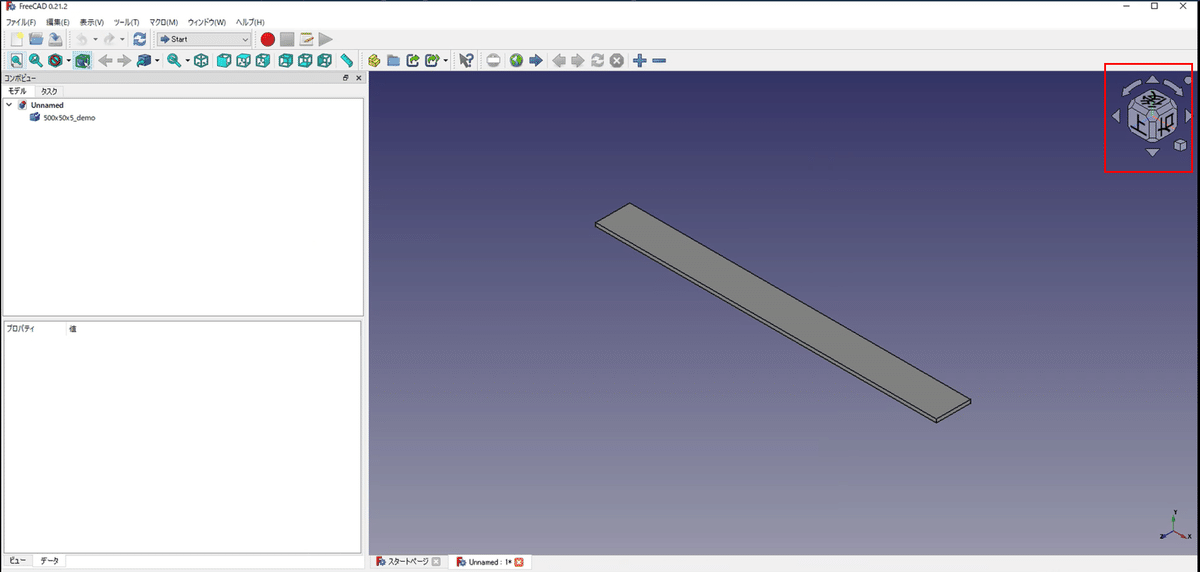The height and width of the screenshot is (572, 1200).
Task: Switch to the スタートページ document tab
Action: 409,562
